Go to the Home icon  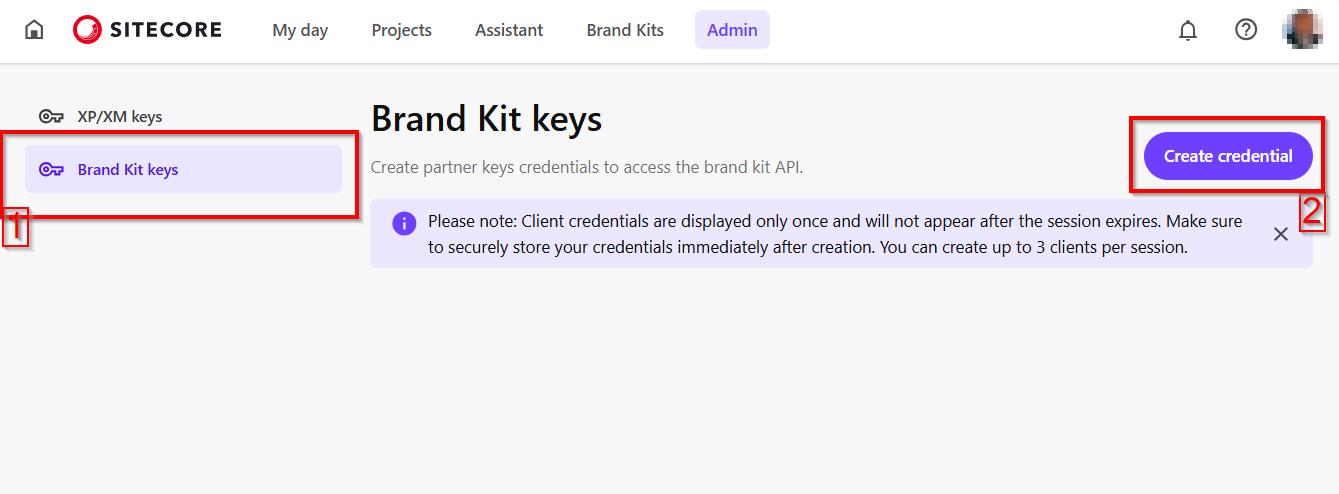point(34,30)
